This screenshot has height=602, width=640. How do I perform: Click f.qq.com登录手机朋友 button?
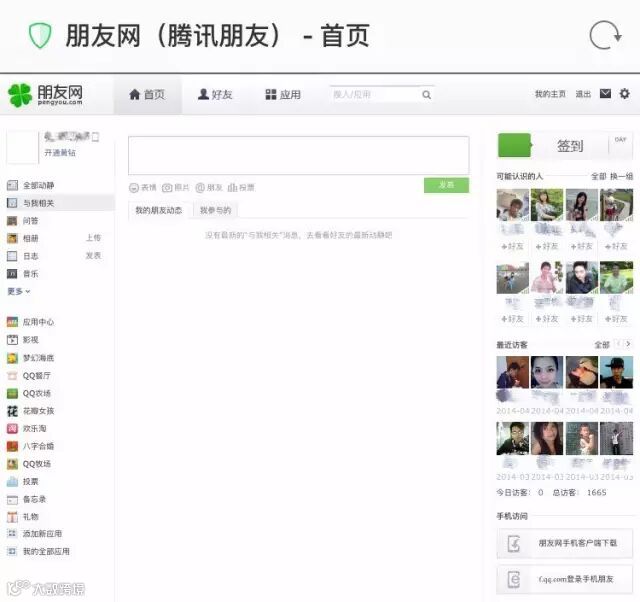tap(565, 579)
